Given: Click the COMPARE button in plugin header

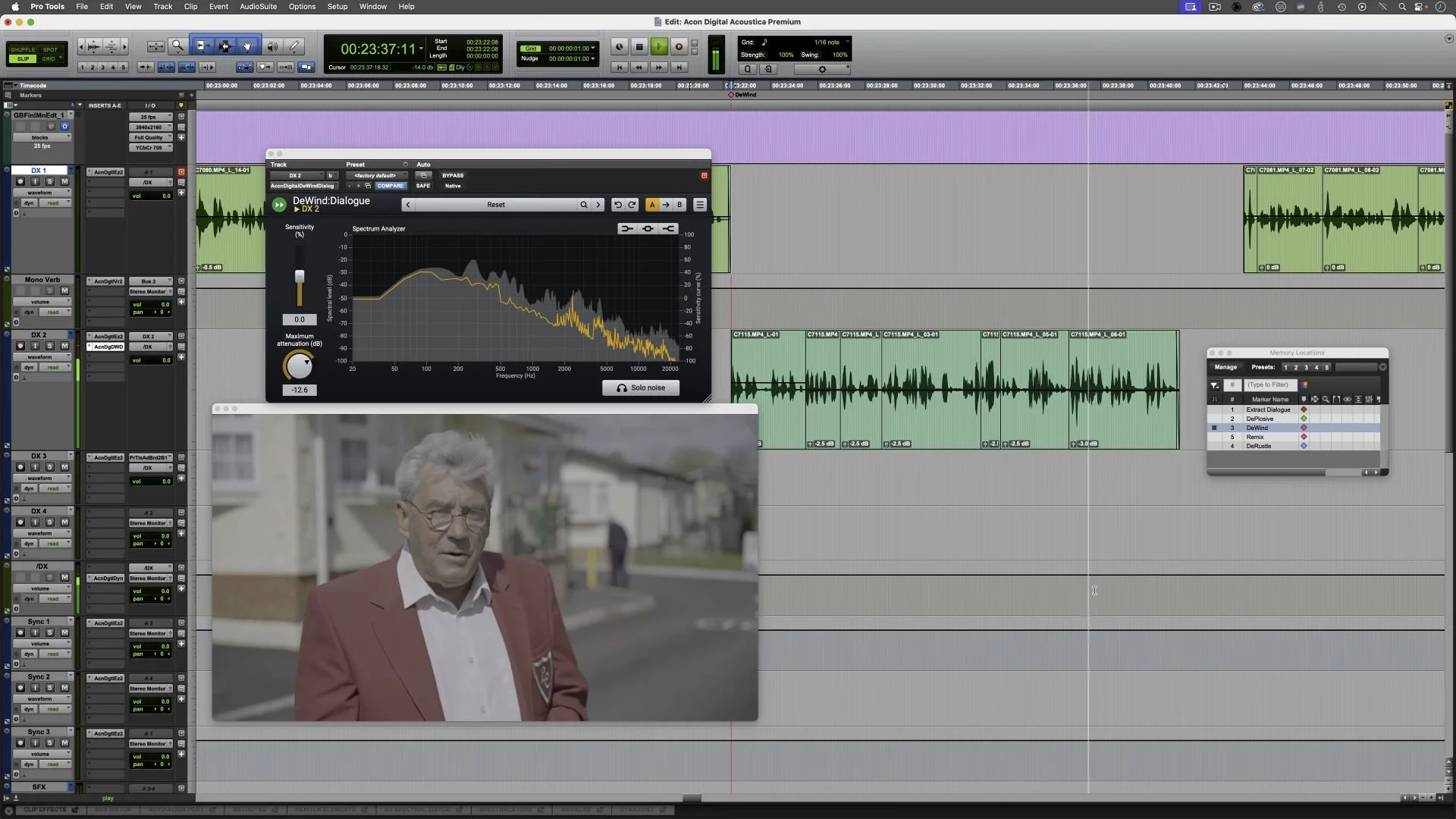Looking at the screenshot, I should point(391,186).
